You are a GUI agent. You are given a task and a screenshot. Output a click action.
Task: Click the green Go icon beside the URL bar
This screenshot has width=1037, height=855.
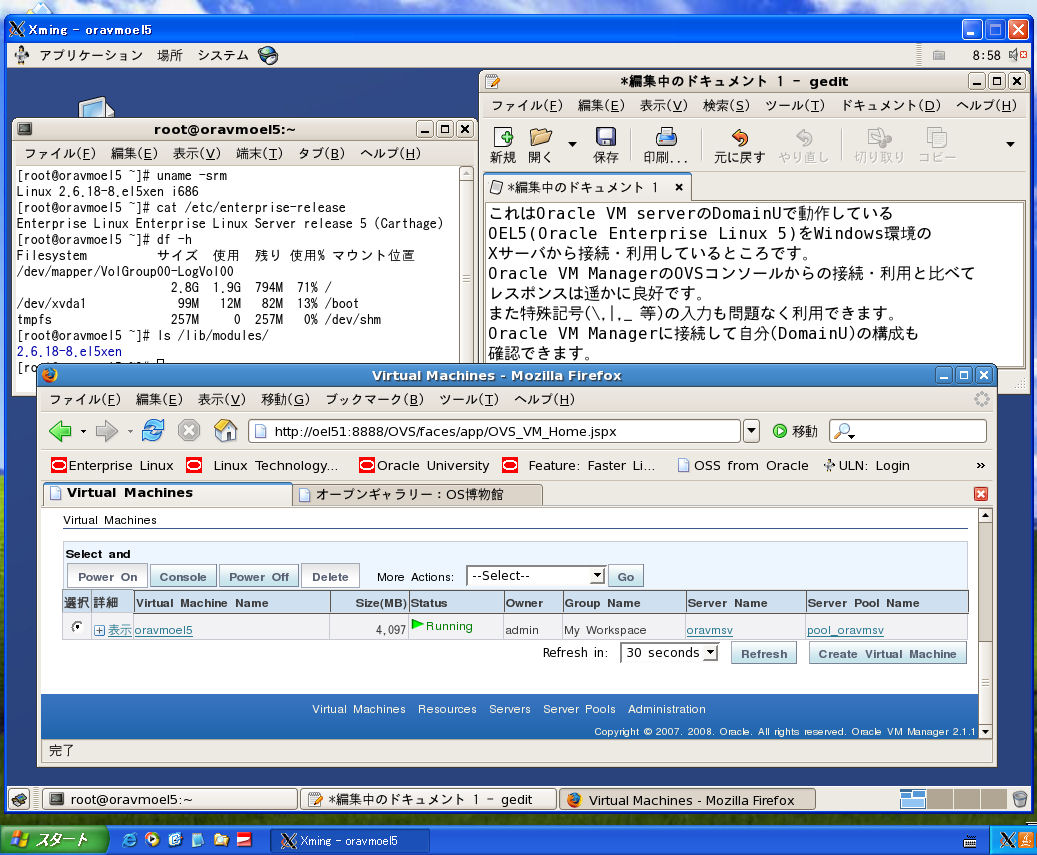click(x=780, y=431)
